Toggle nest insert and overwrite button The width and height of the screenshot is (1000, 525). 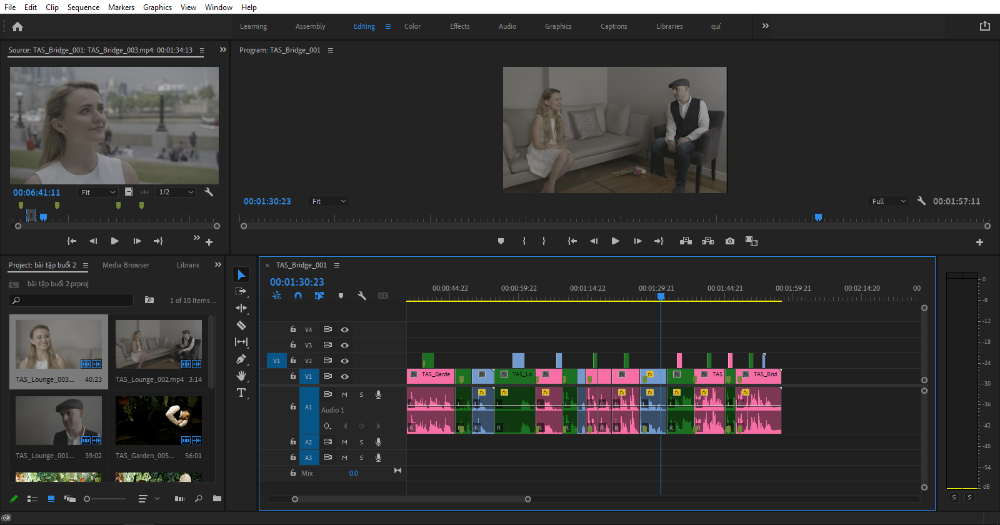[x=277, y=296]
